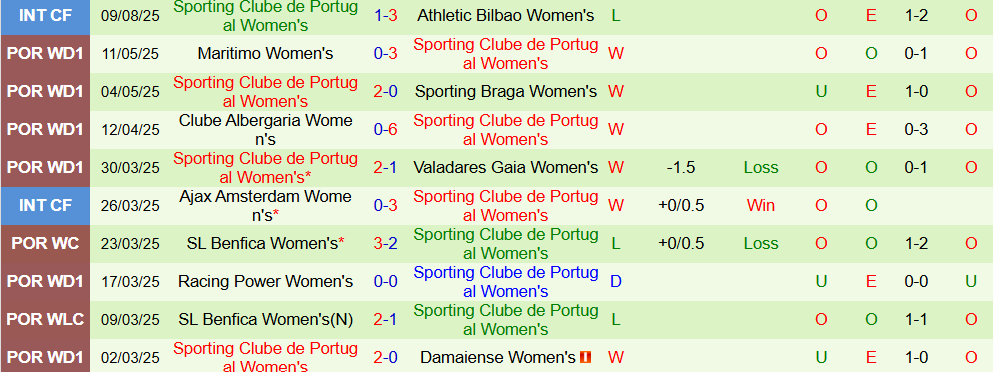Open the Clube Albergaria Women's team page
The height and width of the screenshot is (372, 993).
pyautogui.click(x=265, y=130)
